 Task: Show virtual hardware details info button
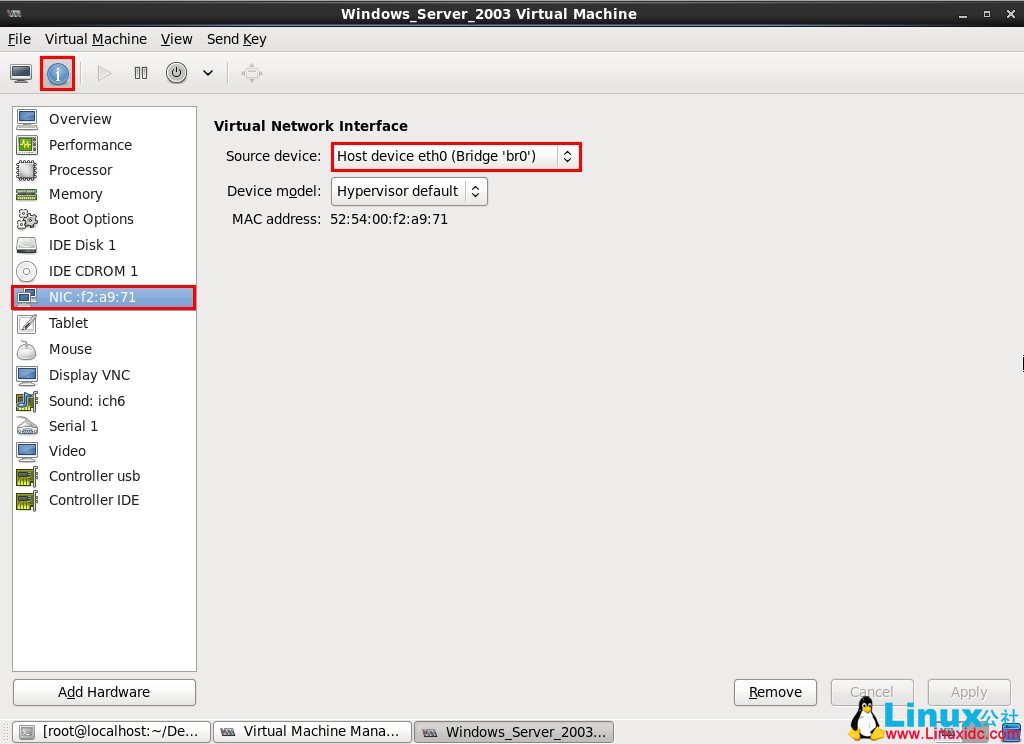tap(57, 73)
